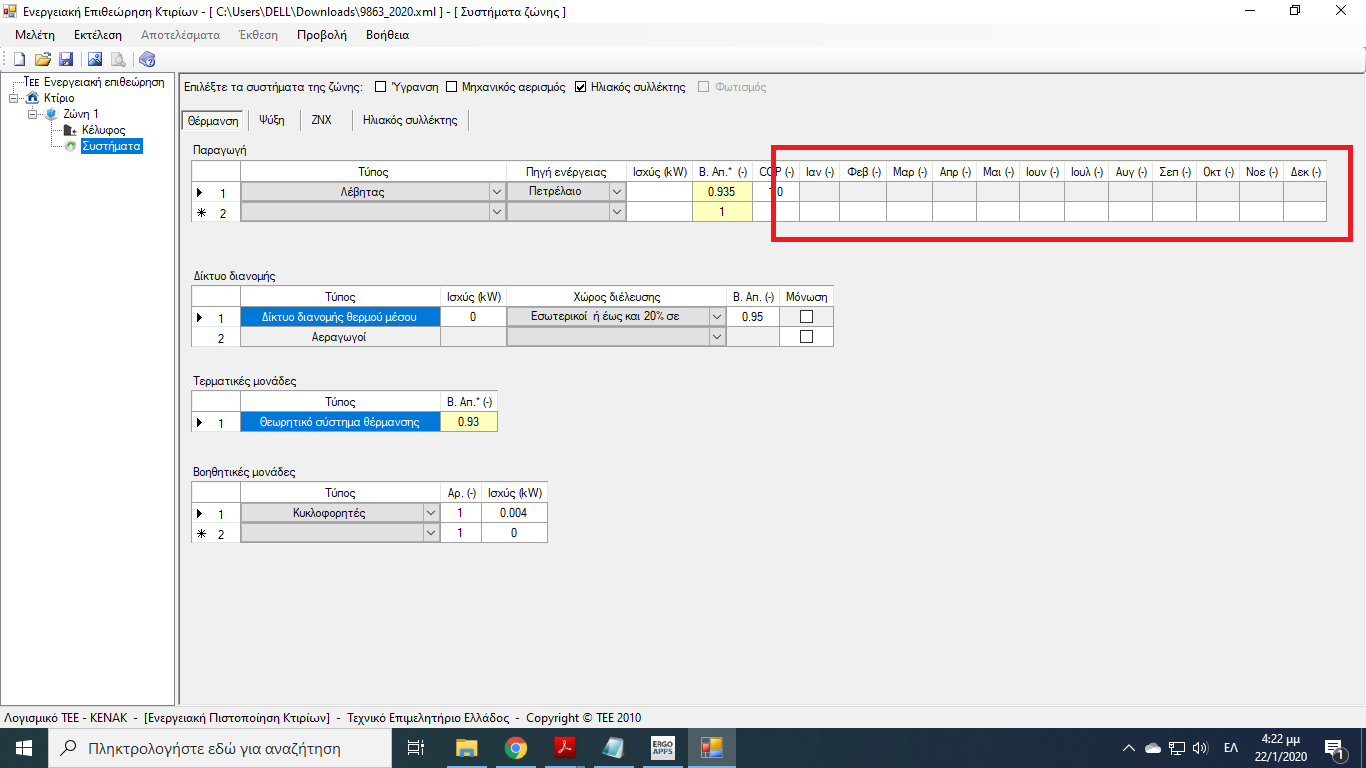1366x768 pixels.
Task: Click the picture toolbar icon
Action: pyautogui.click(x=95, y=60)
